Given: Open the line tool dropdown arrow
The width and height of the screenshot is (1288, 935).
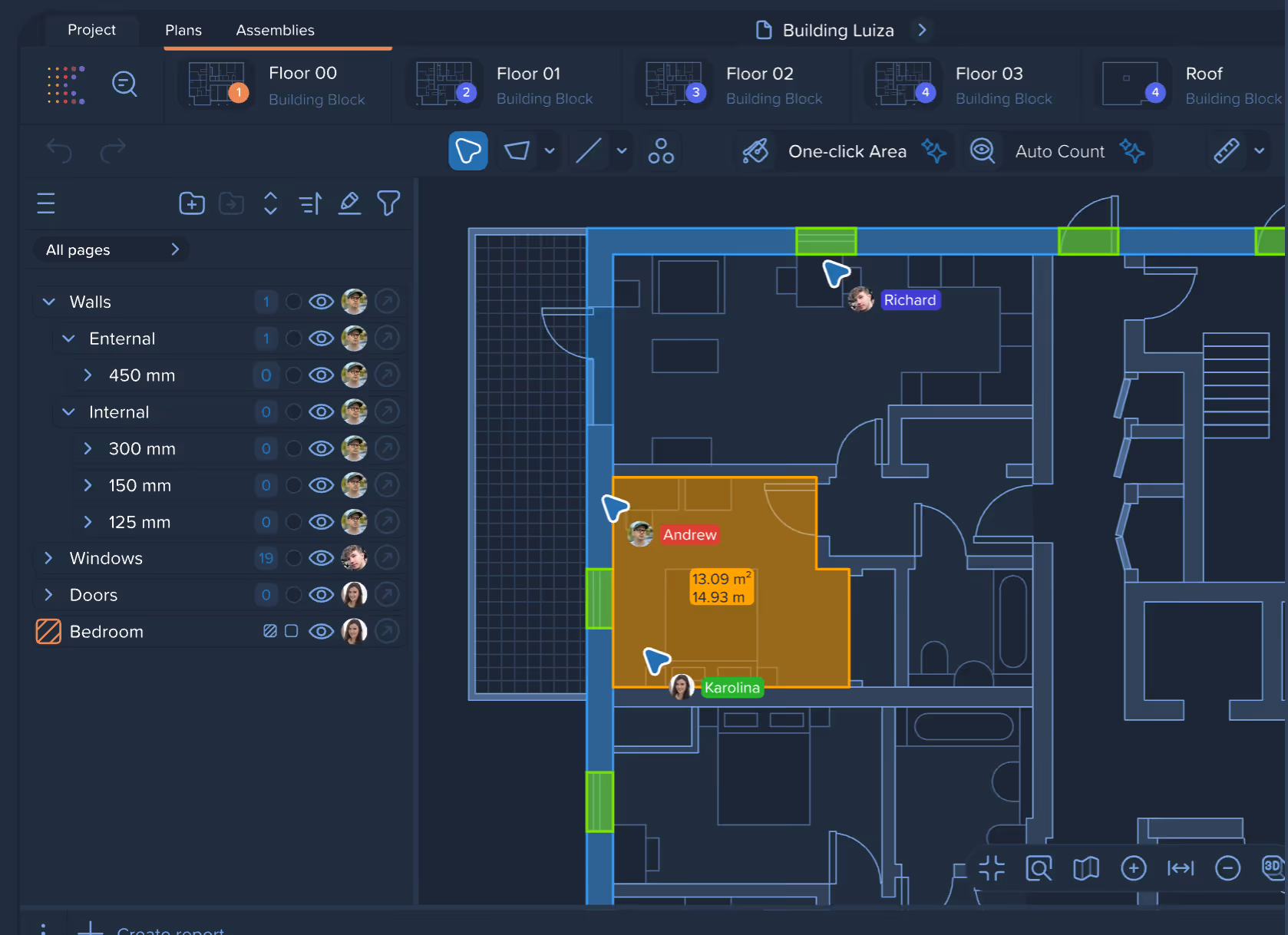Looking at the screenshot, I should (621, 150).
